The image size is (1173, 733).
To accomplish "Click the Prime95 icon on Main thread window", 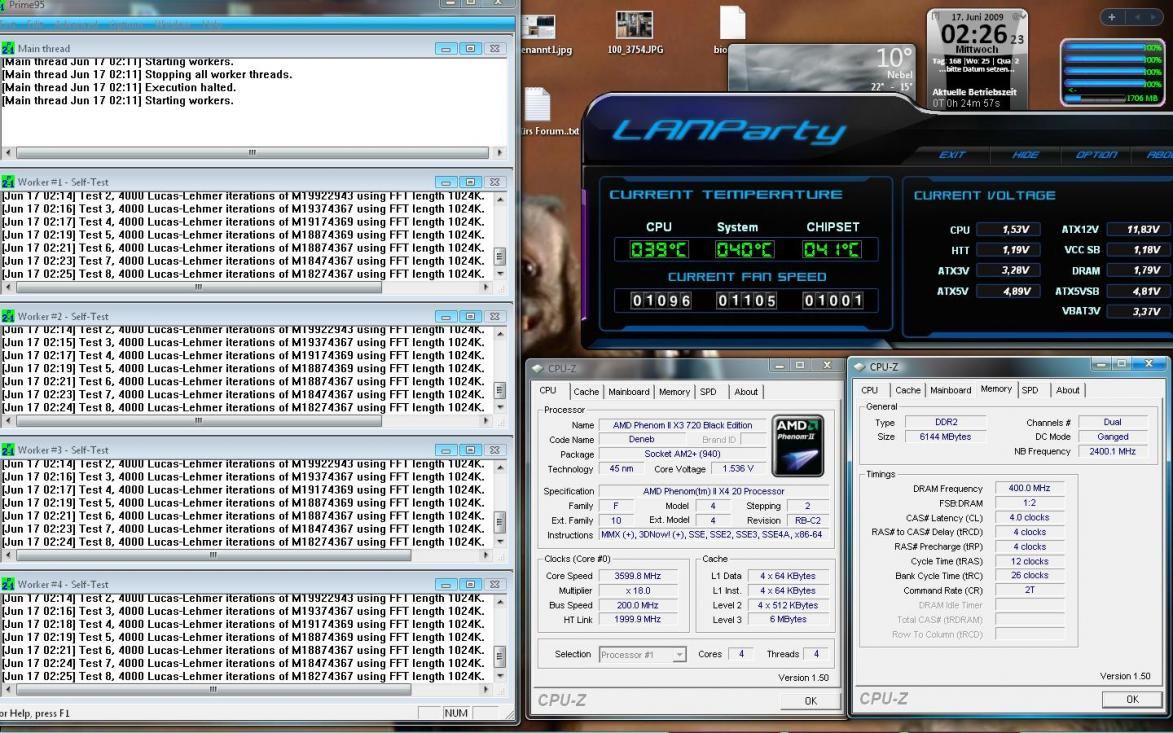I will (7, 48).
